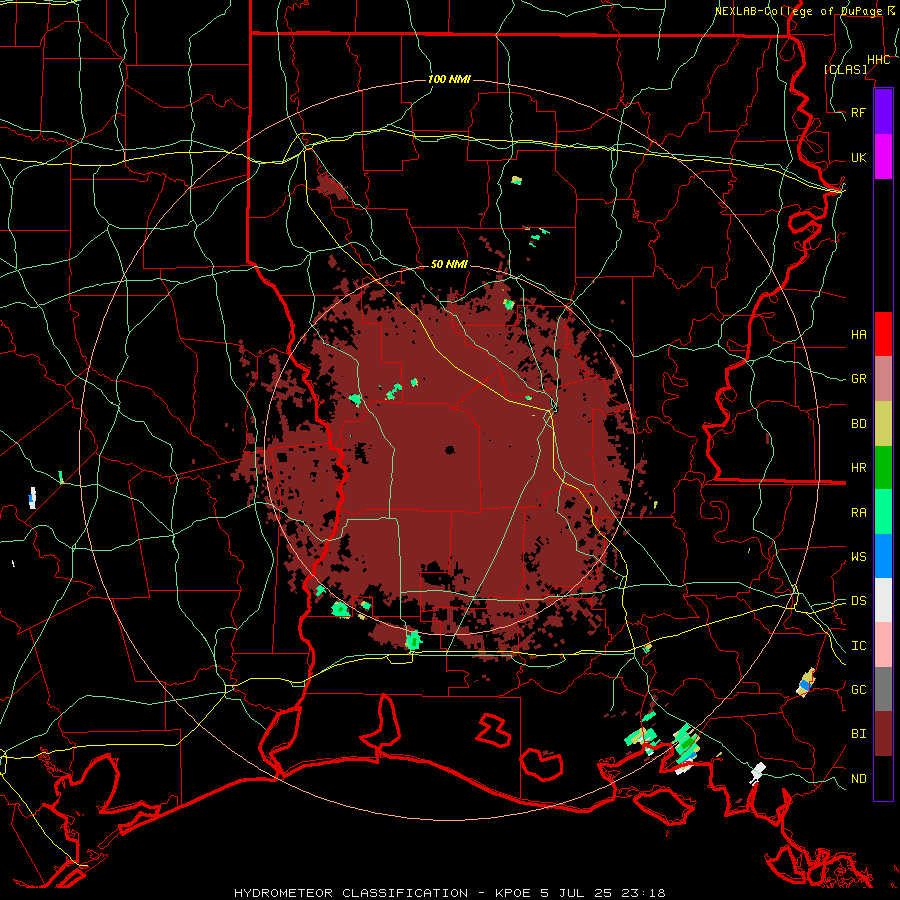Click the BI brown legend swatch
Viewport: 900px width, 900px height.
(x=883, y=734)
